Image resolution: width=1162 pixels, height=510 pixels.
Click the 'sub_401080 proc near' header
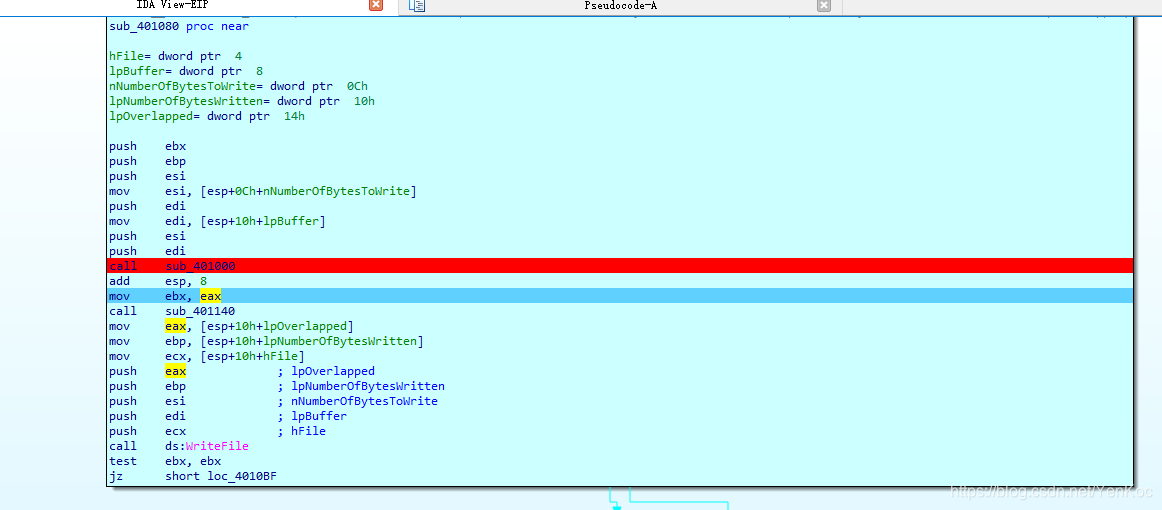(x=179, y=26)
